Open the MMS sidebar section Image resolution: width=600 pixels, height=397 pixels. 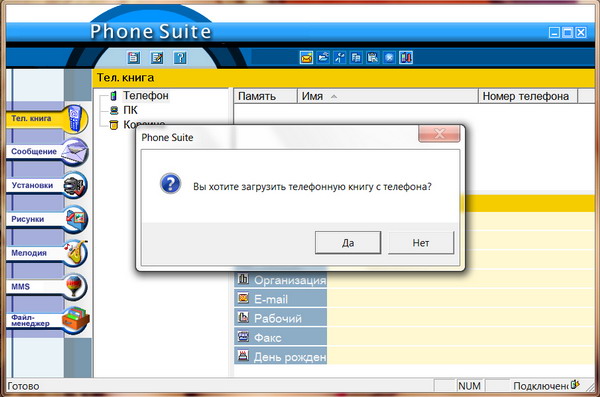pyautogui.click(x=47, y=287)
